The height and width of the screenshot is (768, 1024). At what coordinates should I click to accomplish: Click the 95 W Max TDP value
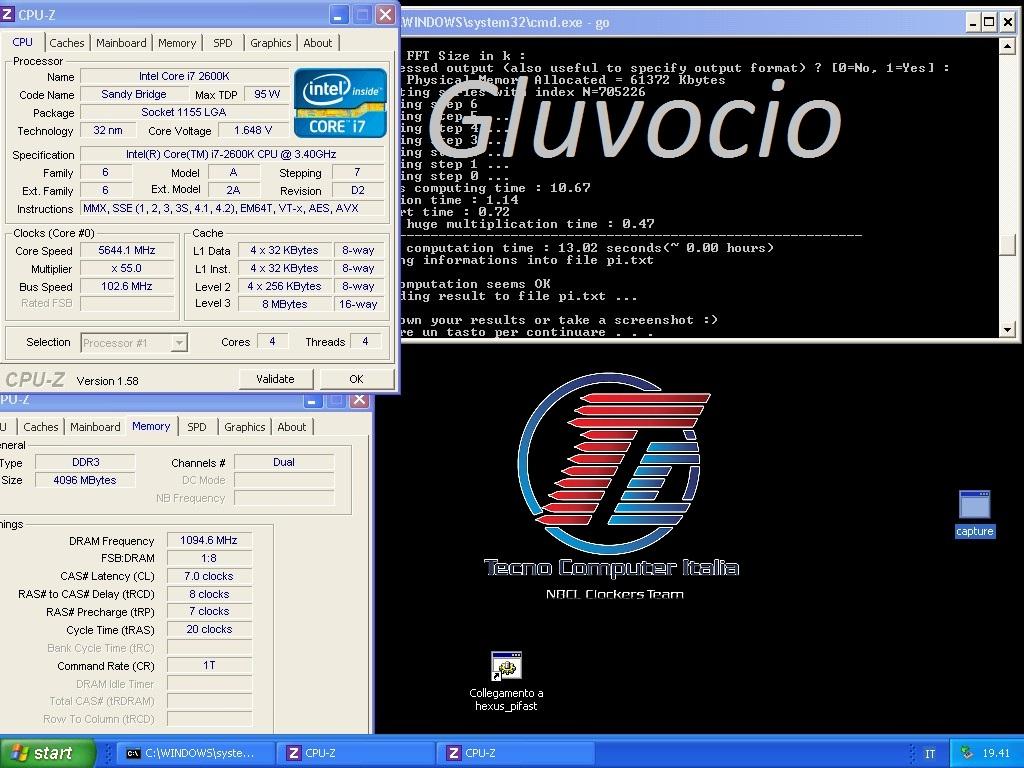click(x=266, y=94)
